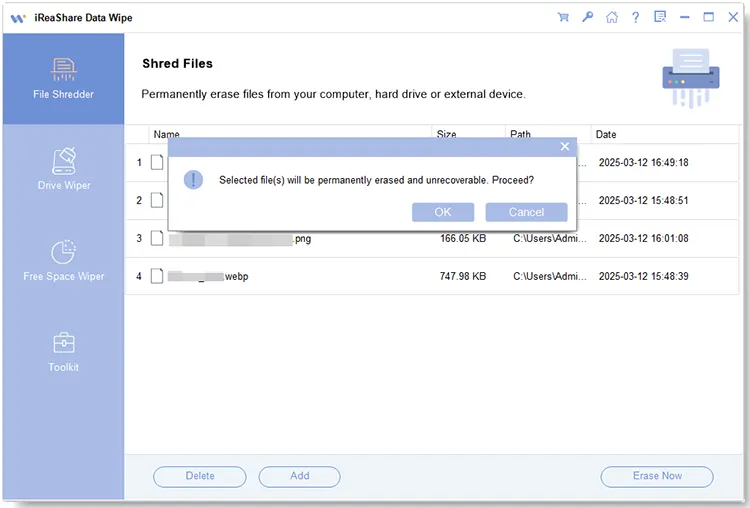Cancel the erase confirmation dialog
Screen dimensions: 750x508
(x=526, y=212)
